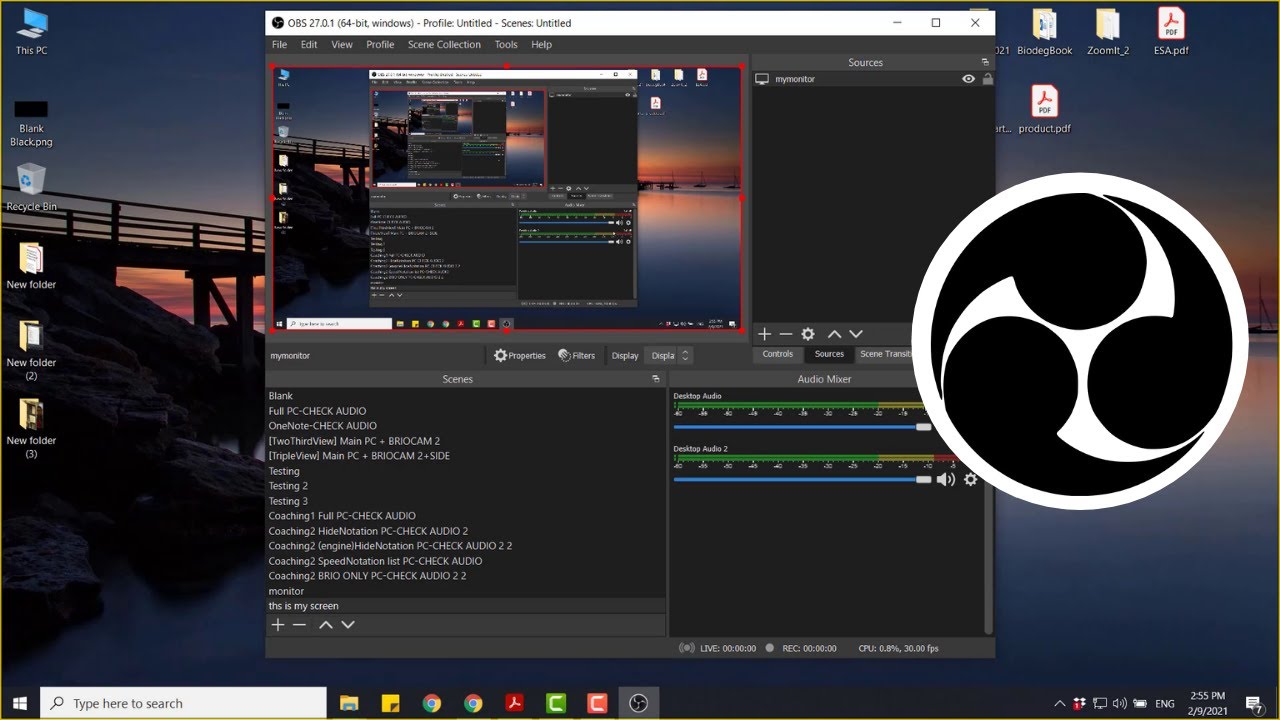Move the selected source down
Screen dimensions: 1280x720
tap(856, 334)
